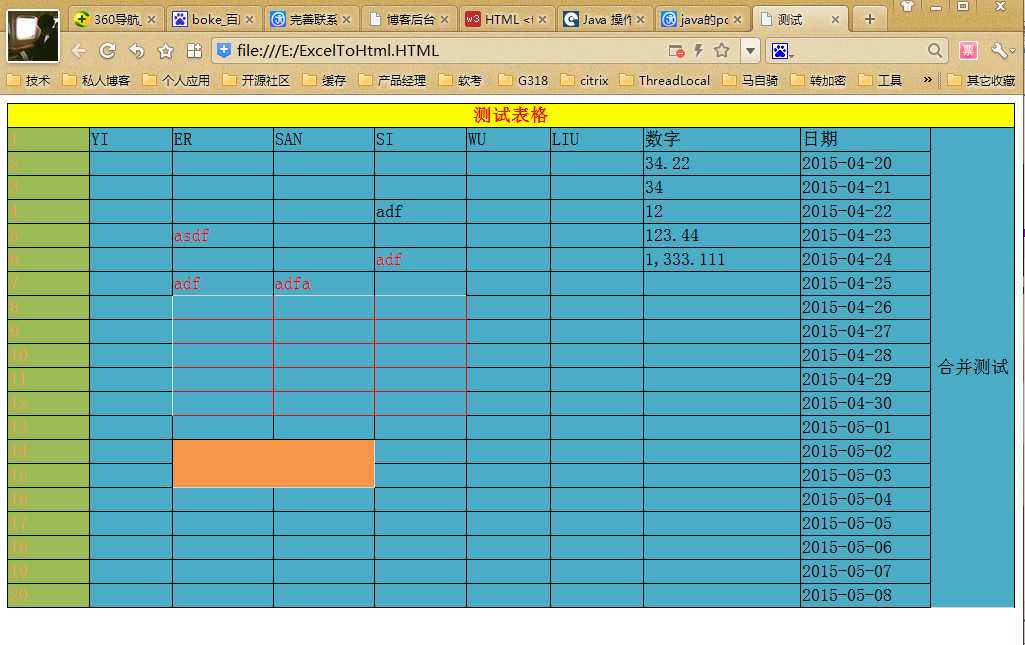The height and width of the screenshot is (645, 1025).
Task: Click the cell containing 34.22
Action: (x=722, y=163)
